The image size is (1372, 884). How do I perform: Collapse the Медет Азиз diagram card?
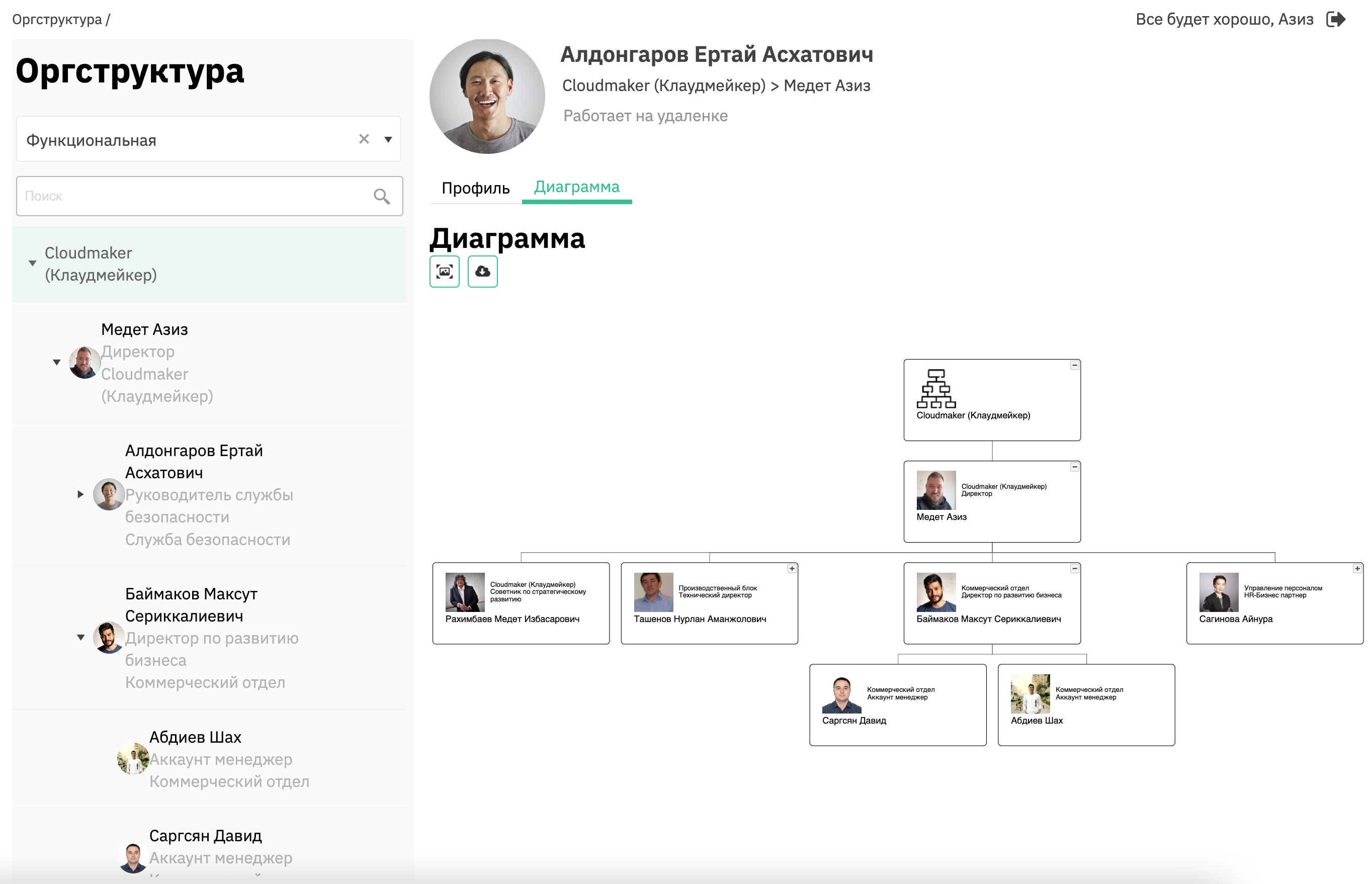(1075, 467)
